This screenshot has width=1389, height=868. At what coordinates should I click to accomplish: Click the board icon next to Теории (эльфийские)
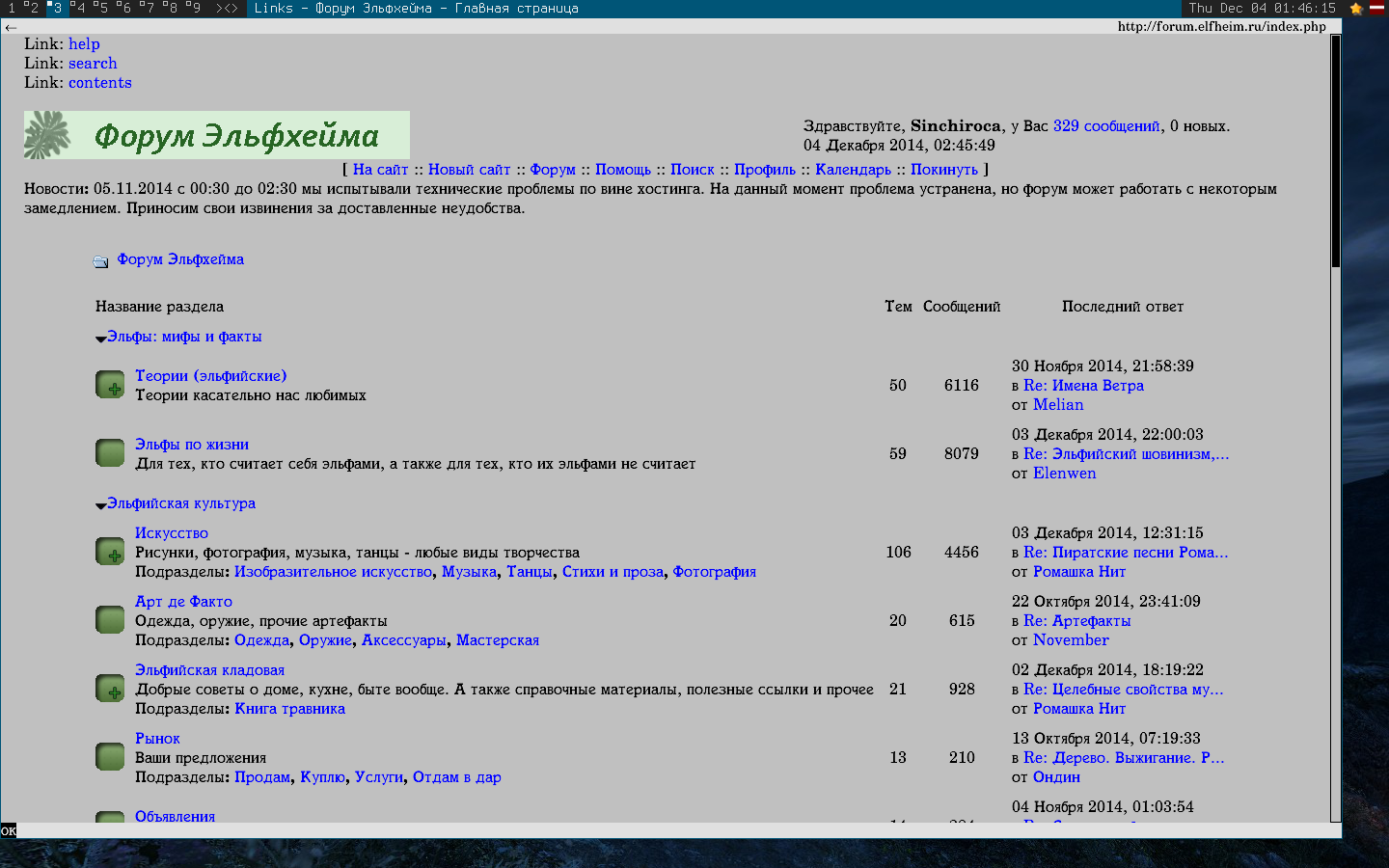pyautogui.click(x=110, y=385)
